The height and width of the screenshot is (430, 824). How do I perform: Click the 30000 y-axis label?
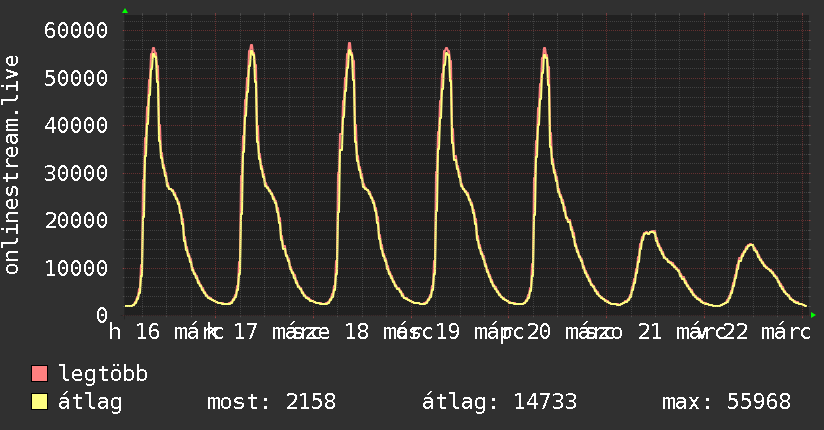coord(76,173)
